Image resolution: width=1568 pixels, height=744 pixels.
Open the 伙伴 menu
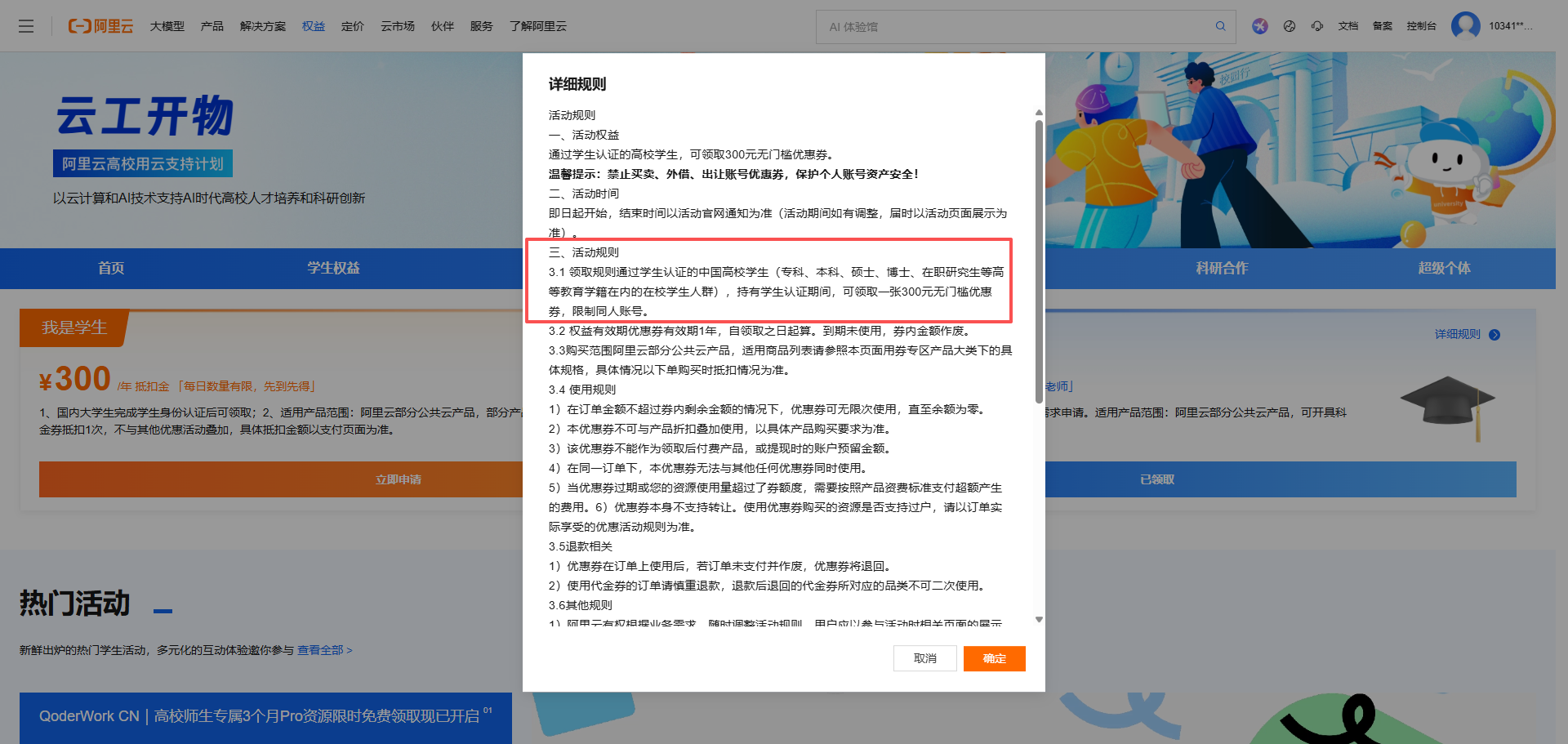443,26
